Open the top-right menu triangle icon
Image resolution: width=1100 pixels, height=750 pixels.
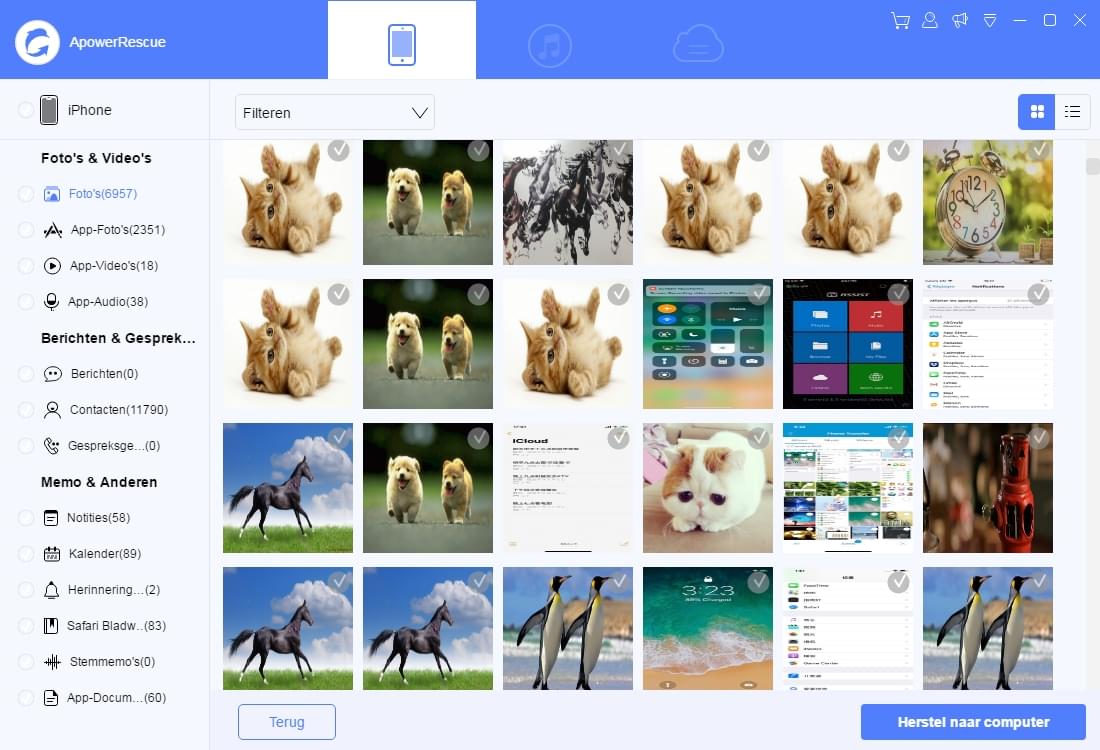pyautogui.click(x=990, y=21)
